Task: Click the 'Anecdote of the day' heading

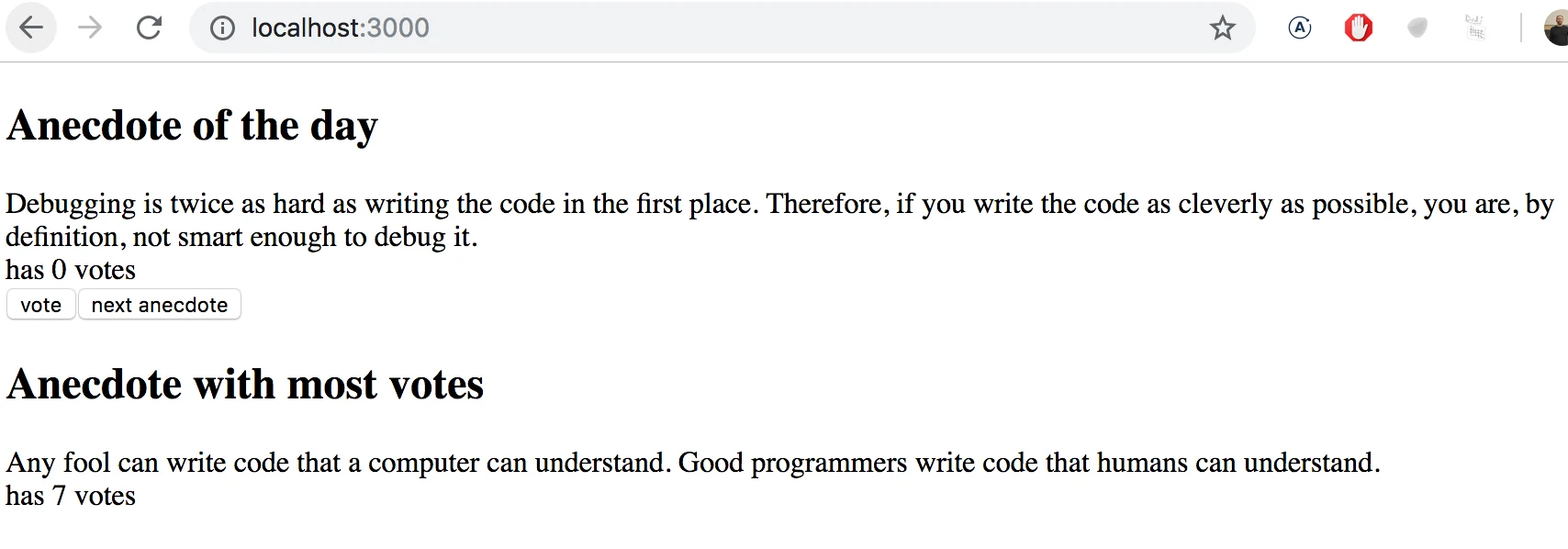Action: pyautogui.click(x=192, y=126)
